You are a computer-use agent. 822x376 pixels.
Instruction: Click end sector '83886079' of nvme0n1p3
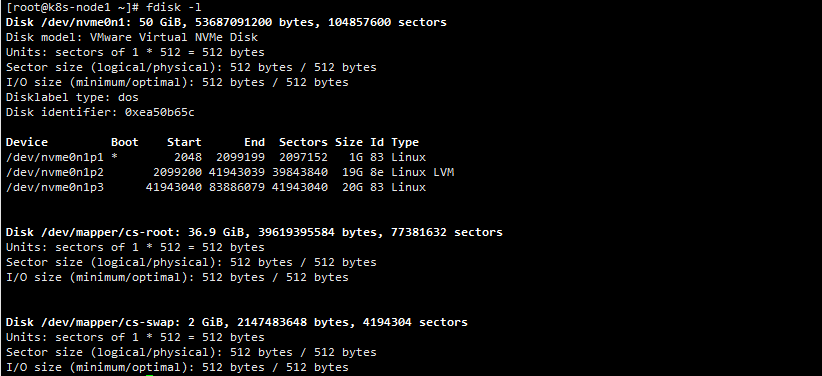[x=237, y=187]
